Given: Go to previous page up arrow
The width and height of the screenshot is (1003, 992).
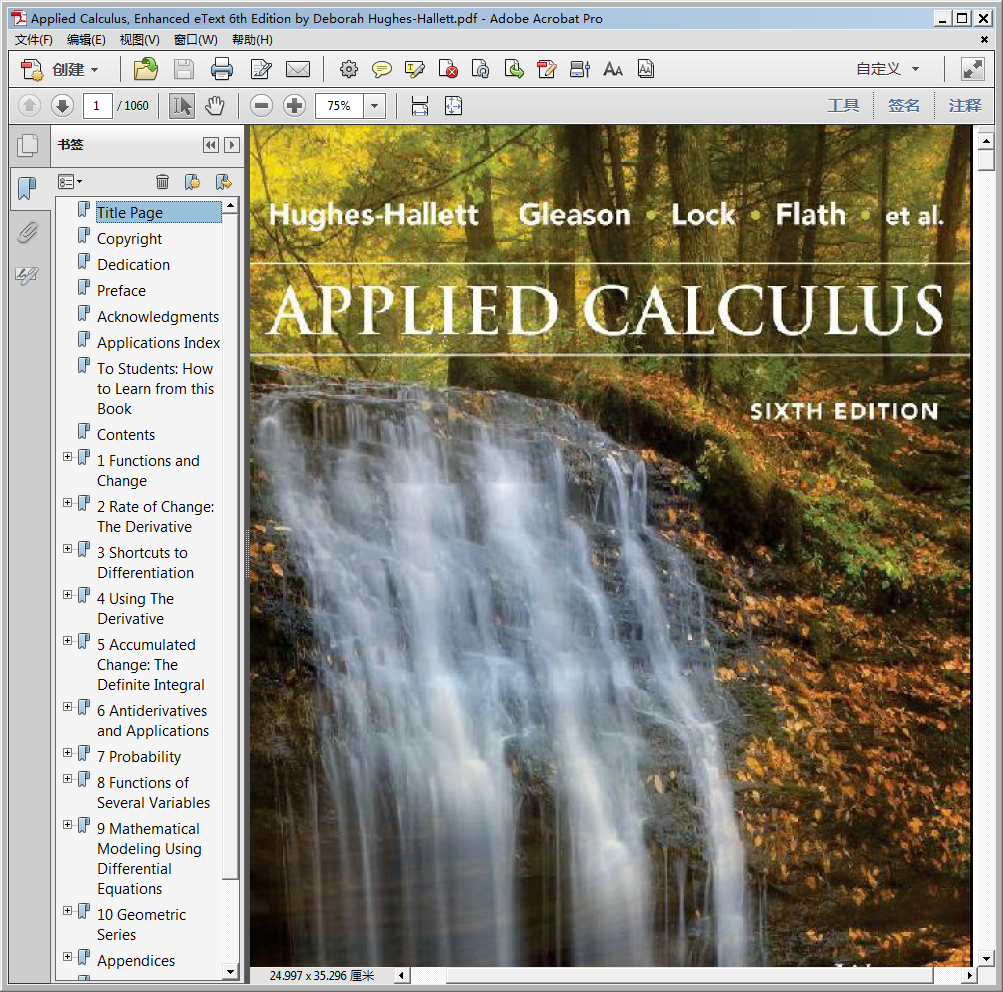Looking at the screenshot, I should point(29,106).
